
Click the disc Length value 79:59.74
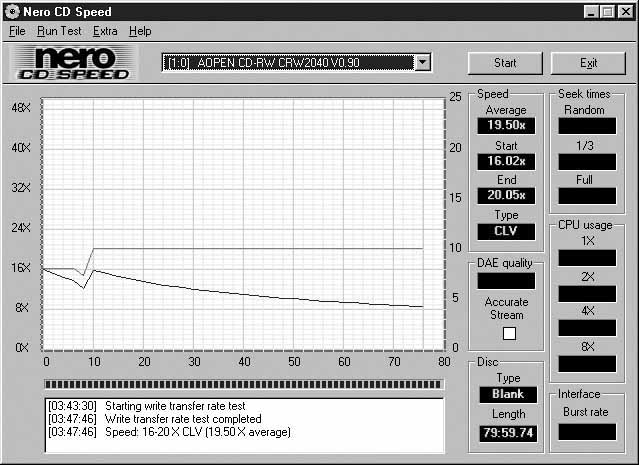506,433
